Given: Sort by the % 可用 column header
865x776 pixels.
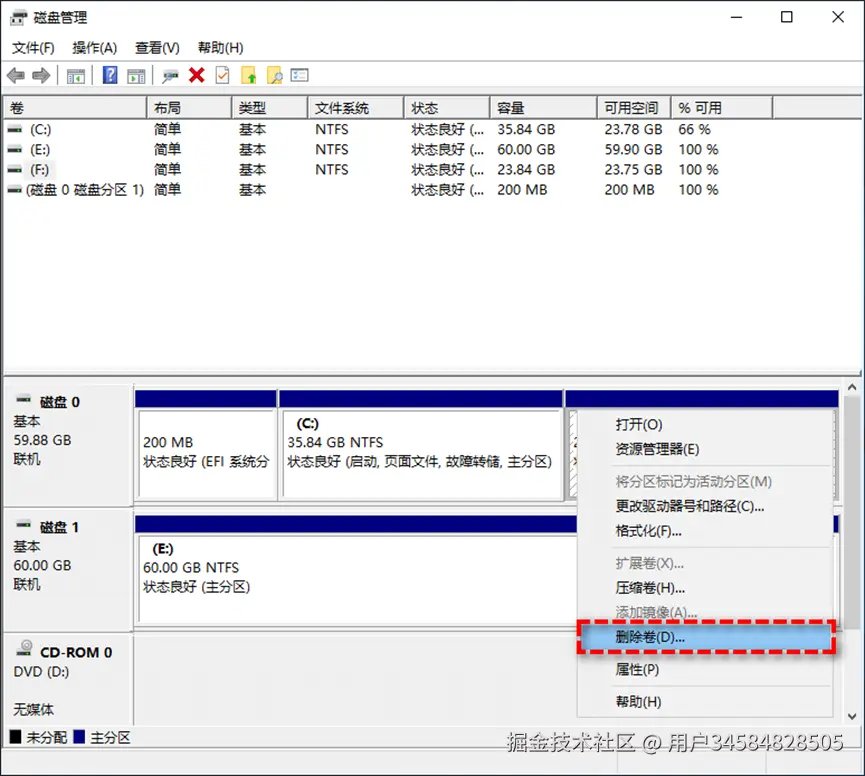Looking at the screenshot, I should 722,108.
